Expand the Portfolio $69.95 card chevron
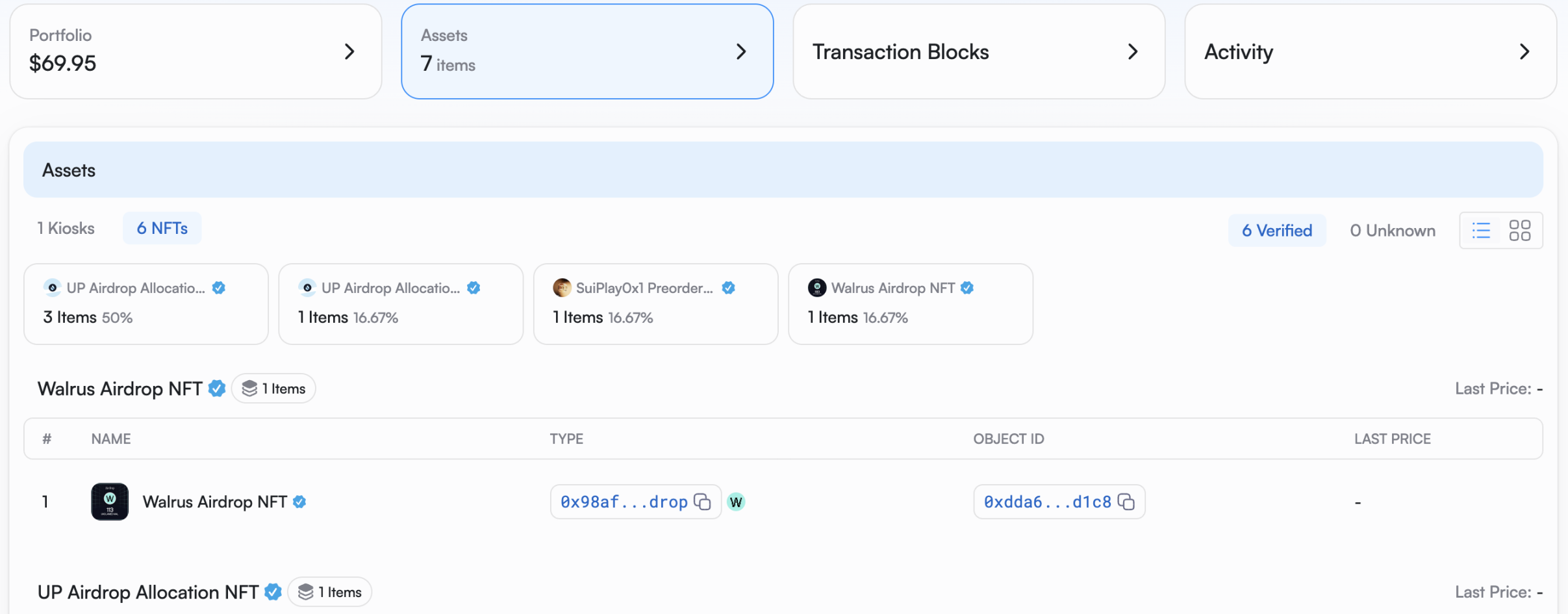Screen dimensions: 1568x614 [349, 51]
